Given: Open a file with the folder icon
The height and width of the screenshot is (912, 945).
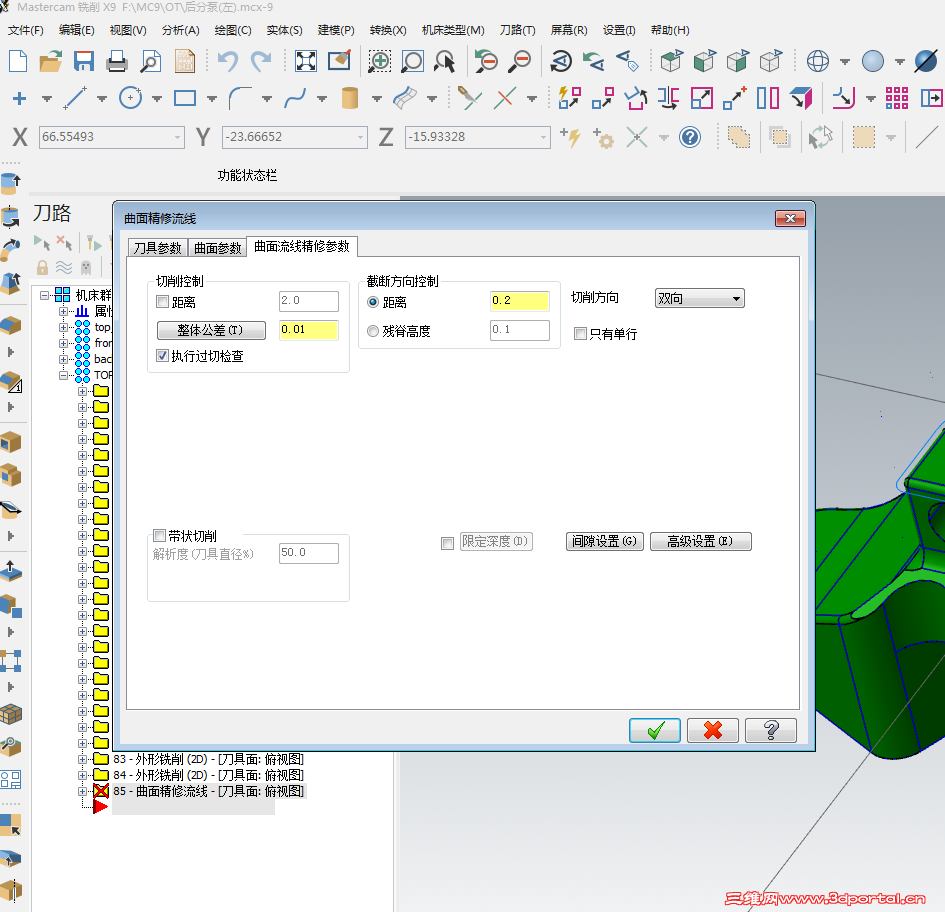Looking at the screenshot, I should 51,61.
